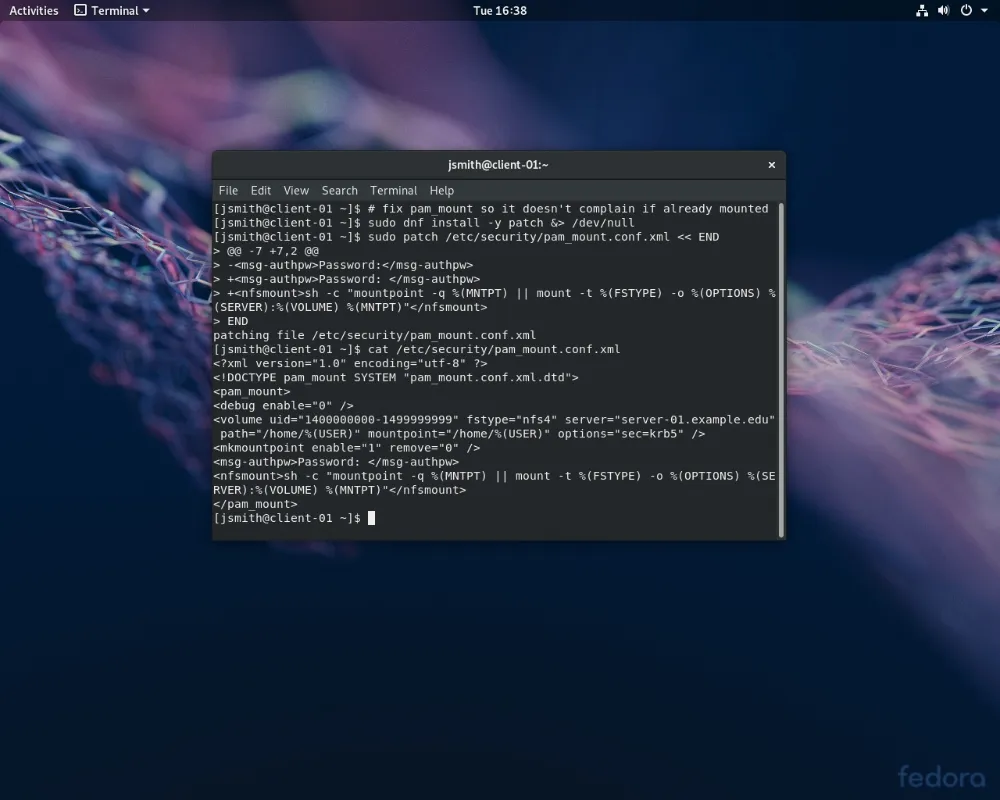Image resolution: width=1000 pixels, height=800 pixels.
Task: Open the Help menu
Action: click(441, 190)
